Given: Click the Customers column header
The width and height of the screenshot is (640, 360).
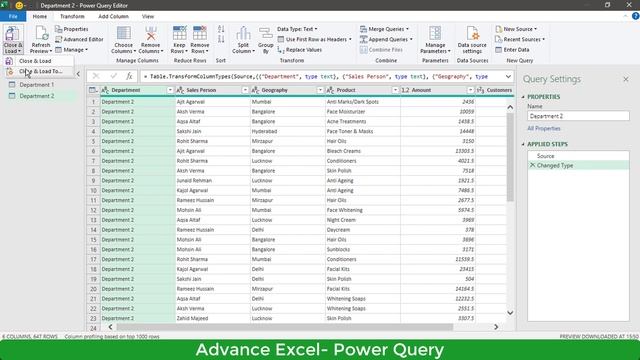Looking at the screenshot, I should [495, 90].
